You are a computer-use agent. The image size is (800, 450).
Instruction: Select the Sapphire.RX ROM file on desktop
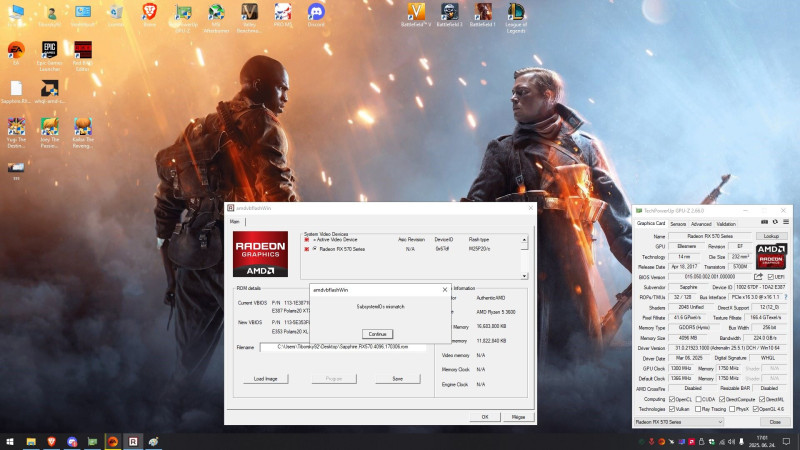pyautogui.click(x=16, y=91)
